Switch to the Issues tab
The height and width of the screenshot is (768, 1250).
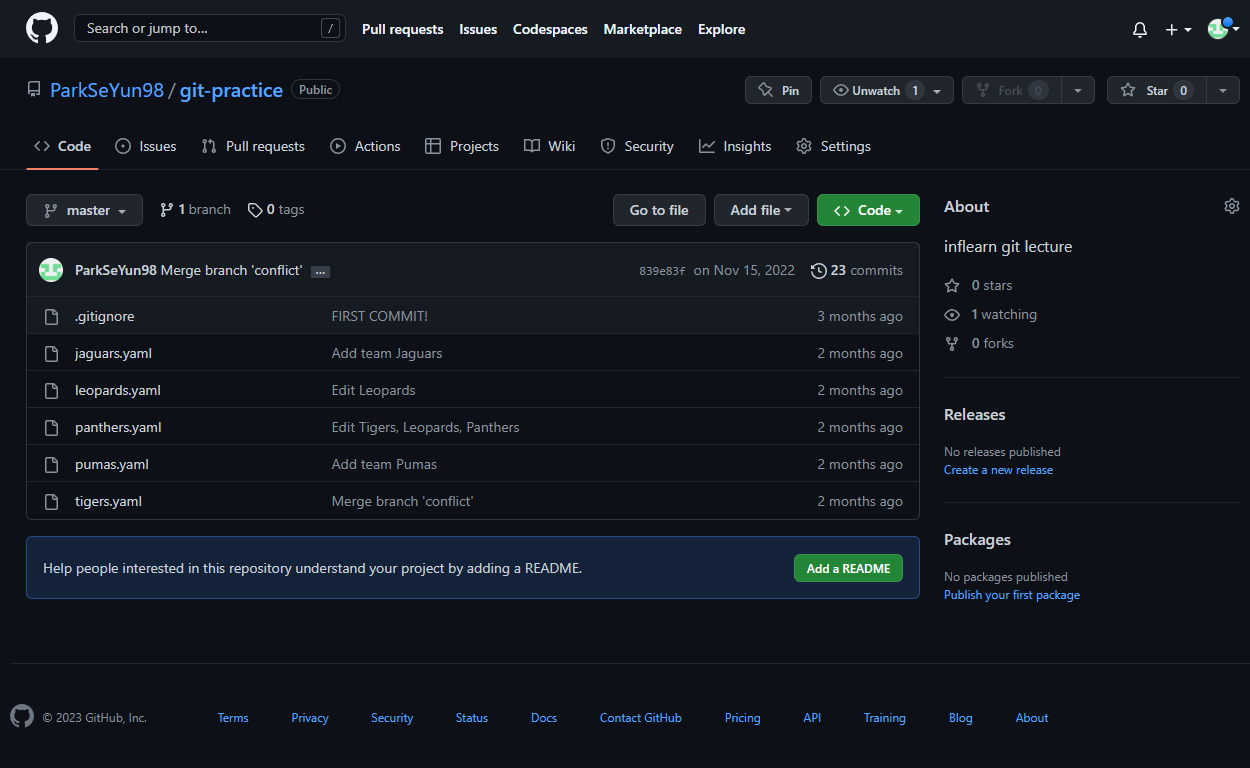click(x=146, y=146)
